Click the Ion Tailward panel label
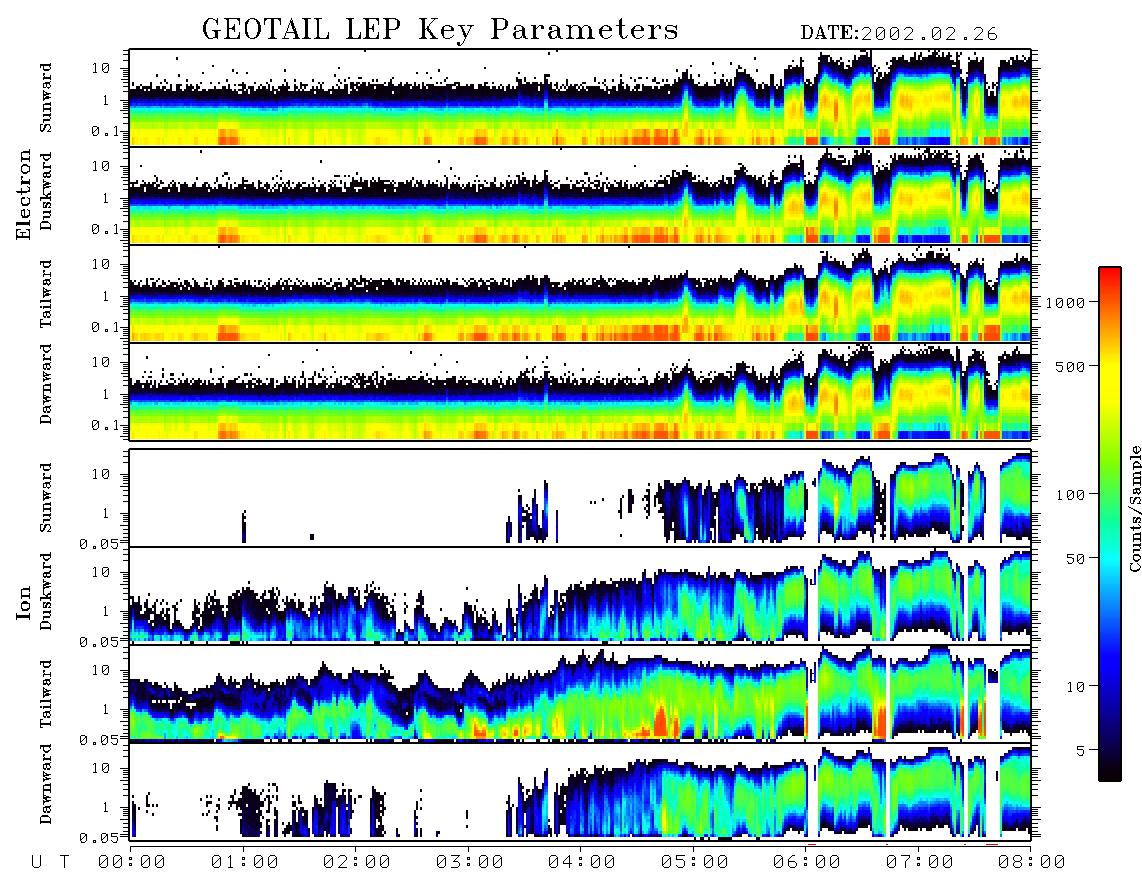 click(46, 694)
